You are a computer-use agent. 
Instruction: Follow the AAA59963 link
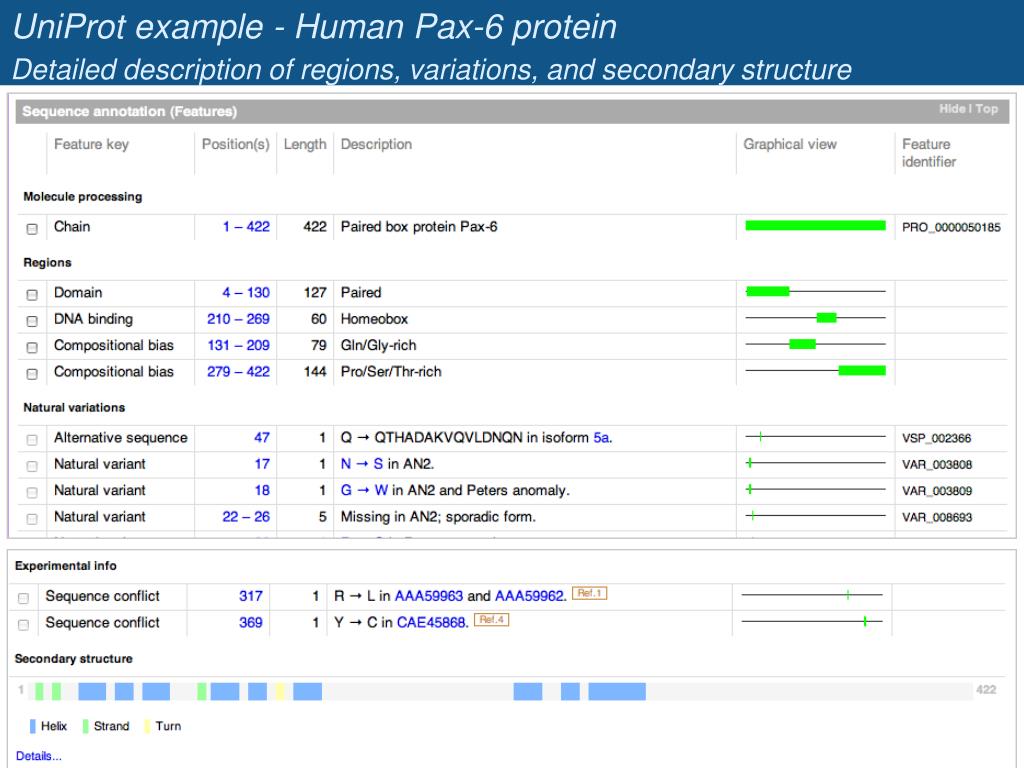429,596
